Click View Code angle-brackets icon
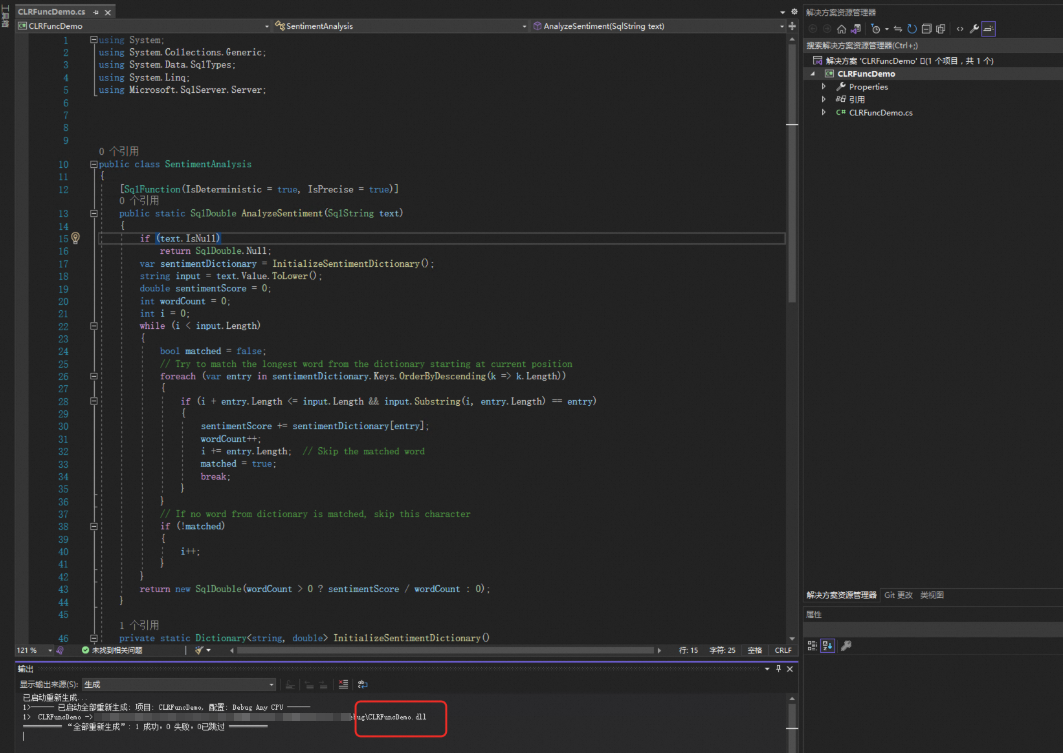The height and width of the screenshot is (753, 1063). tap(959, 29)
